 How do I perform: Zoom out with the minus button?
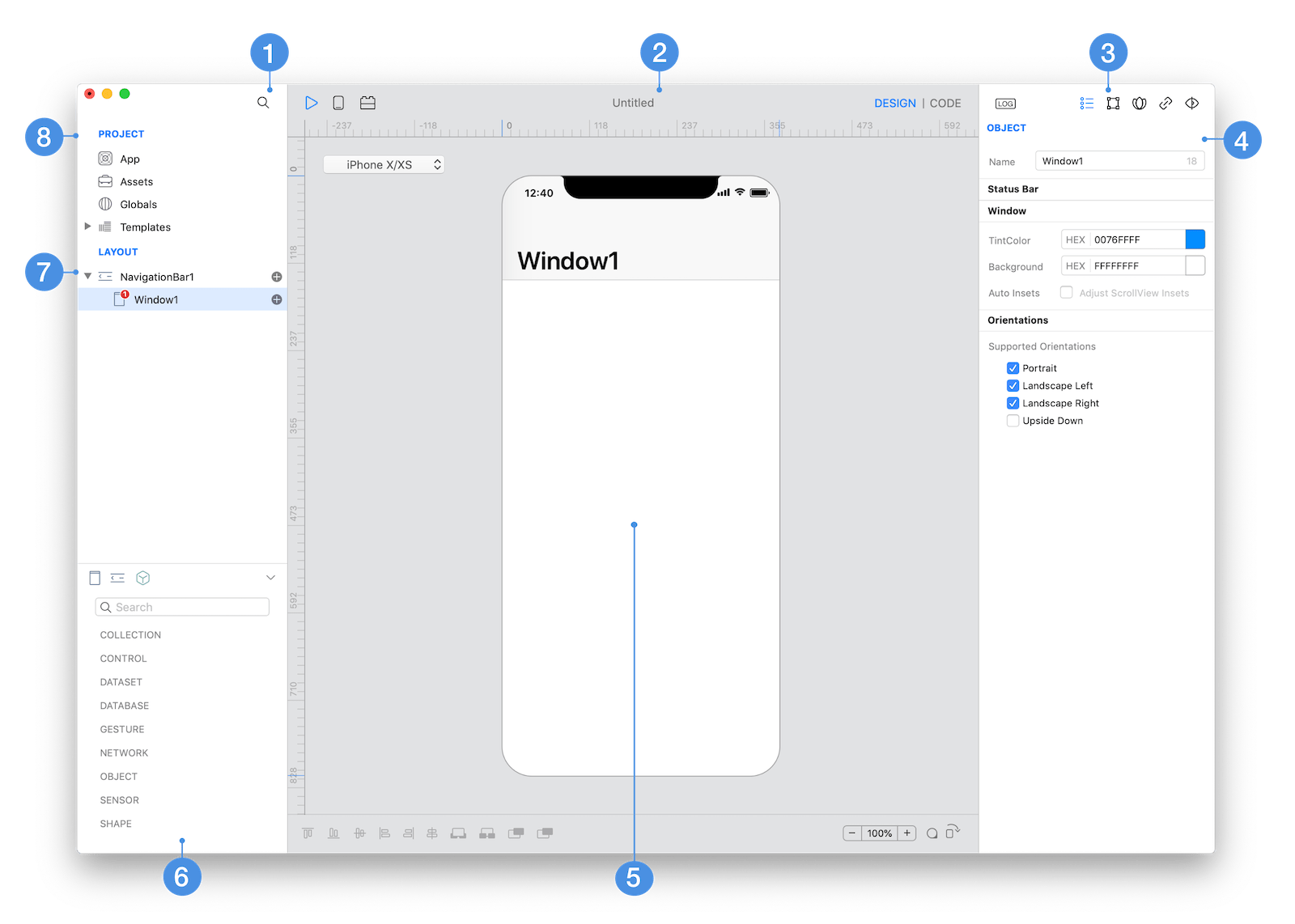click(852, 833)
